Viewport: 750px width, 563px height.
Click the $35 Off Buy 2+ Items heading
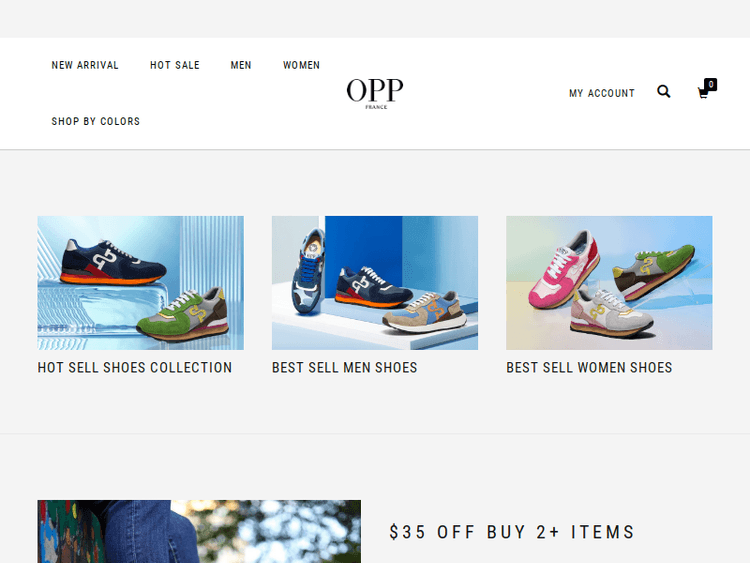tap(512, 532)
